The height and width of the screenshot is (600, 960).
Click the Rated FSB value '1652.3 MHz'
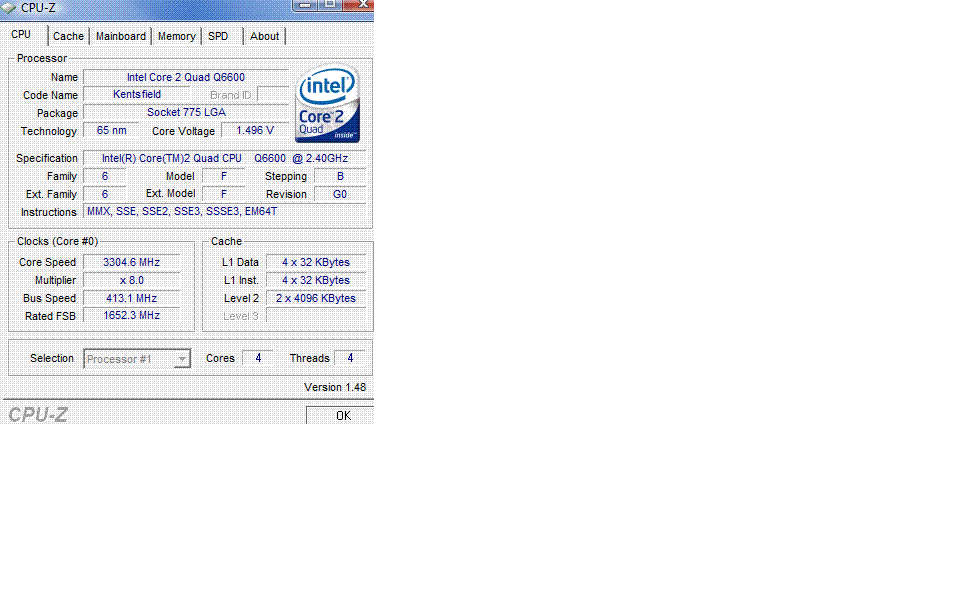point(132,315)
